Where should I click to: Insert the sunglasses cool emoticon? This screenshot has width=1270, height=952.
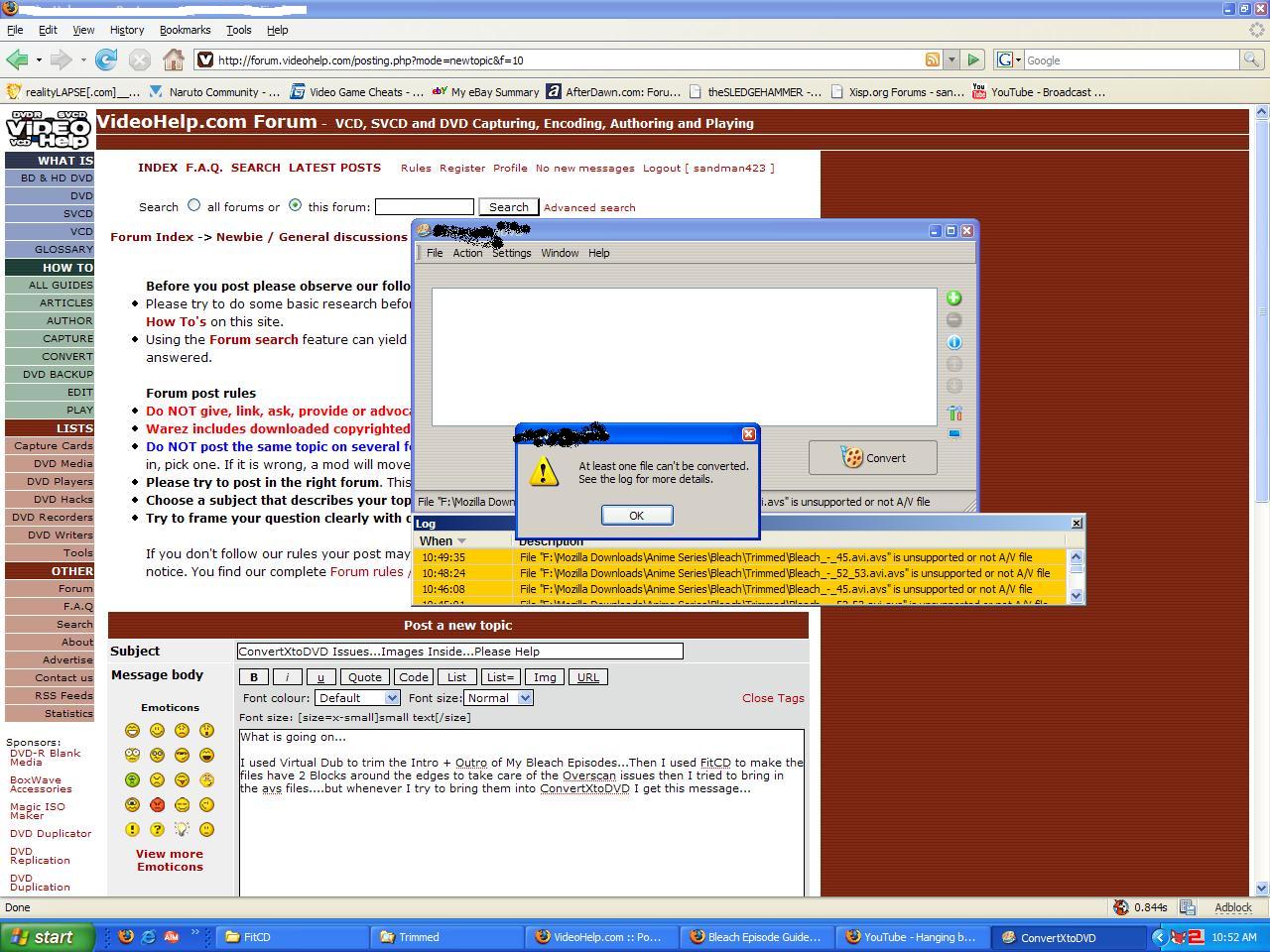[182, 755]
